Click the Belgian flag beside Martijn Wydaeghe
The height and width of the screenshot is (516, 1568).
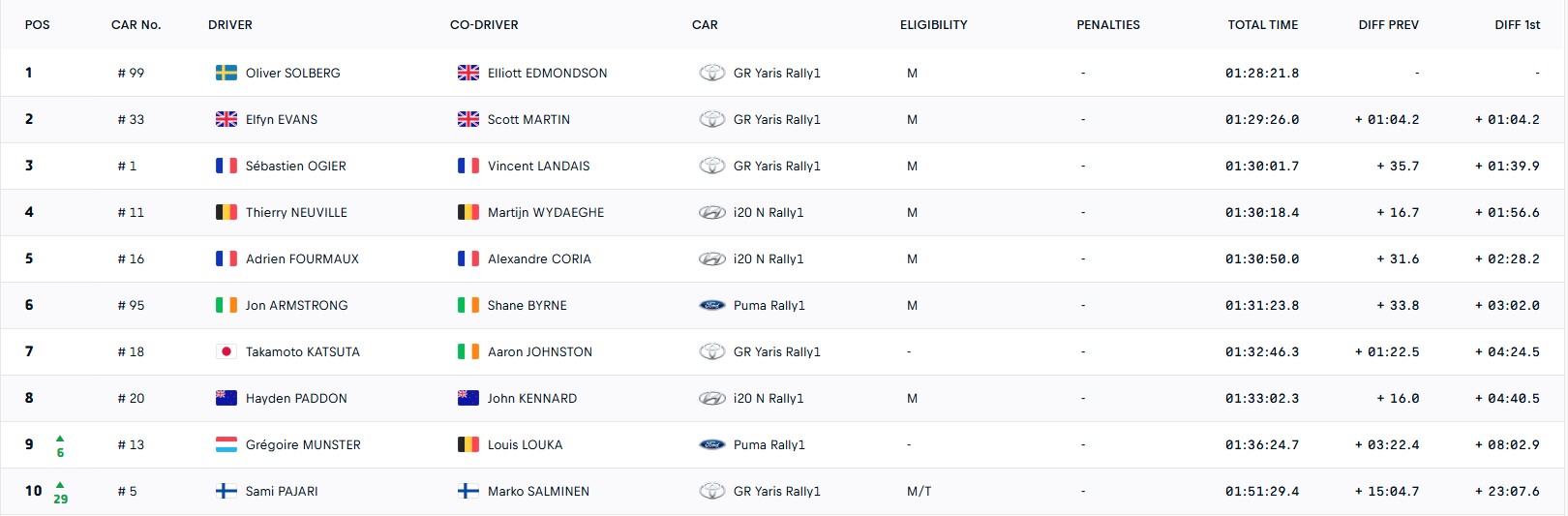(468, 212)
